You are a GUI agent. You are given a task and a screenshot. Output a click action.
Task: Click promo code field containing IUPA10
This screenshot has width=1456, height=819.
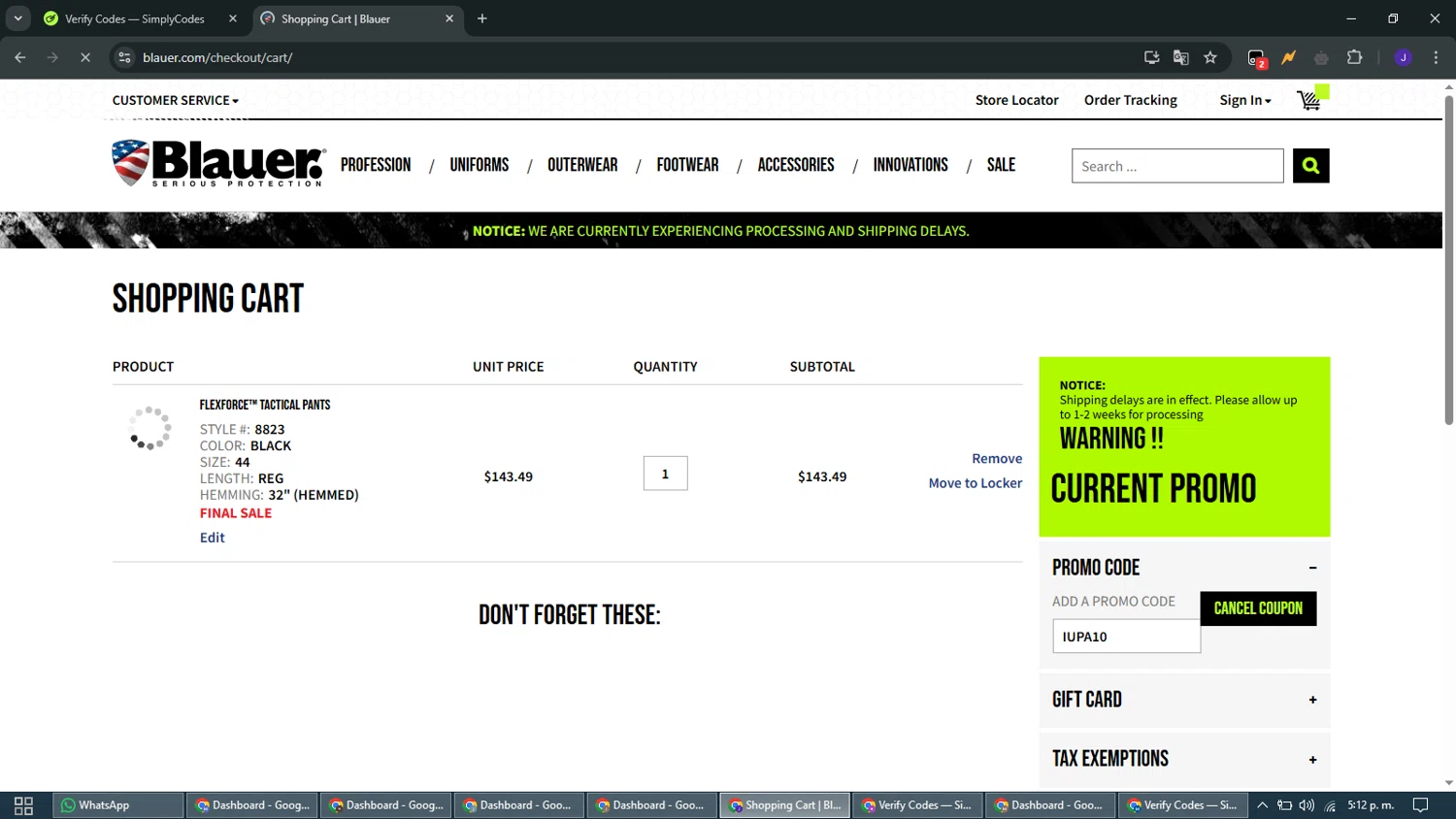coord(1126,637)
